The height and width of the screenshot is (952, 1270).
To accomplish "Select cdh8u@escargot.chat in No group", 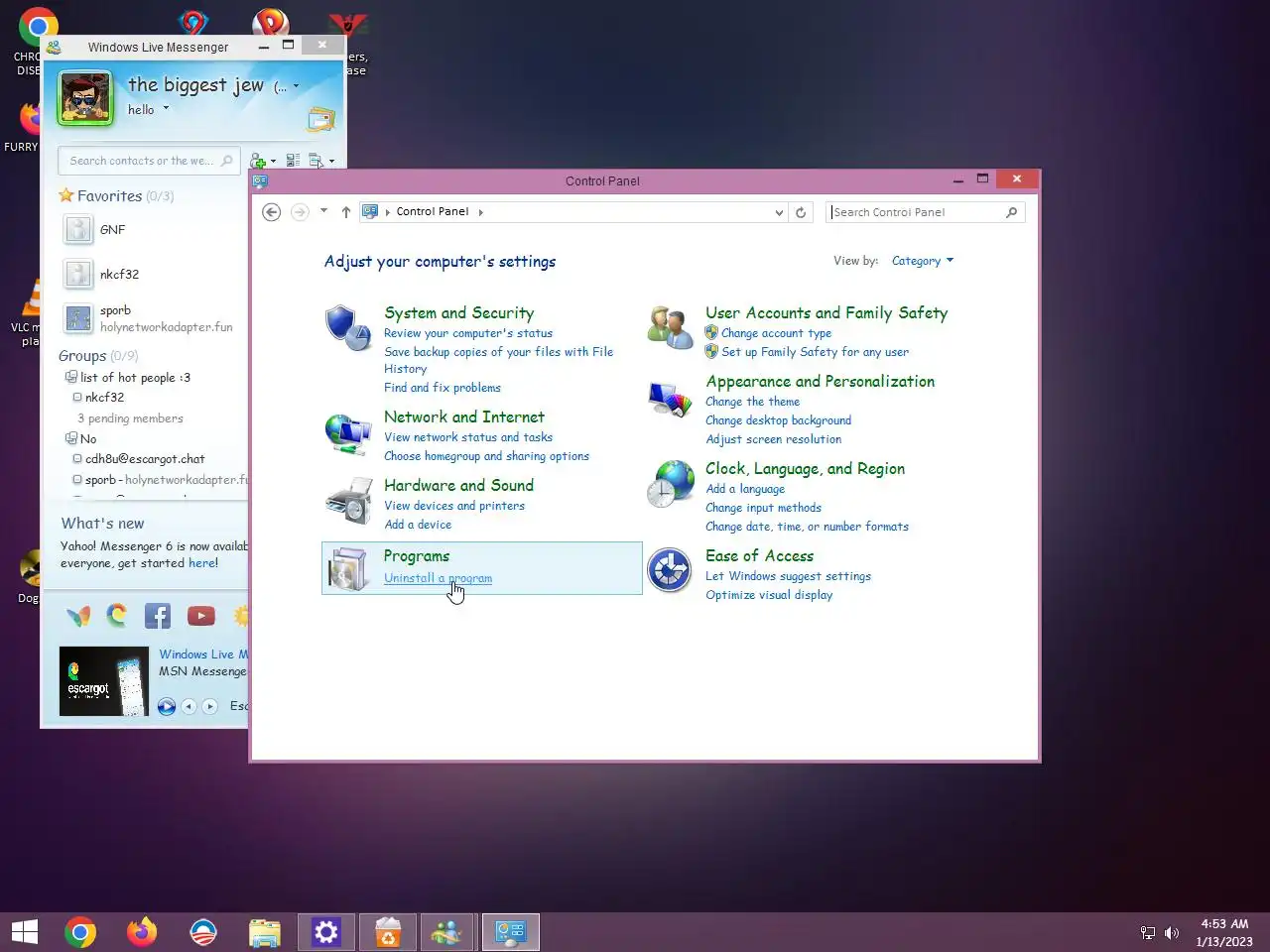I will (x=145, y=459).
